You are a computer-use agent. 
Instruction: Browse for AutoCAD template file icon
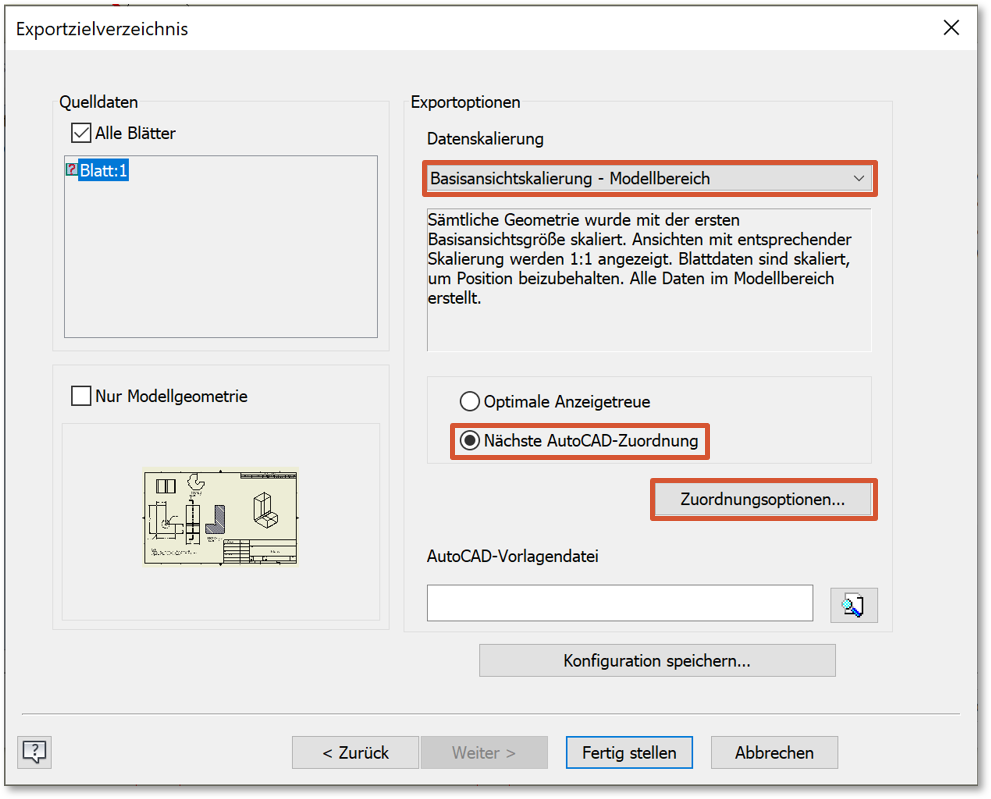click(853, 605)
